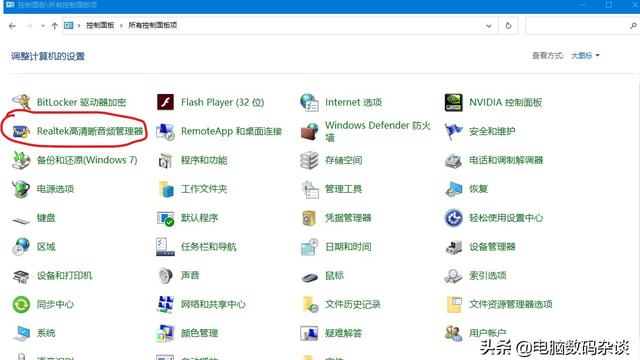Click the 用户帐户 people icon
This screenshot has width=640, height=360.
pos(453,333)
